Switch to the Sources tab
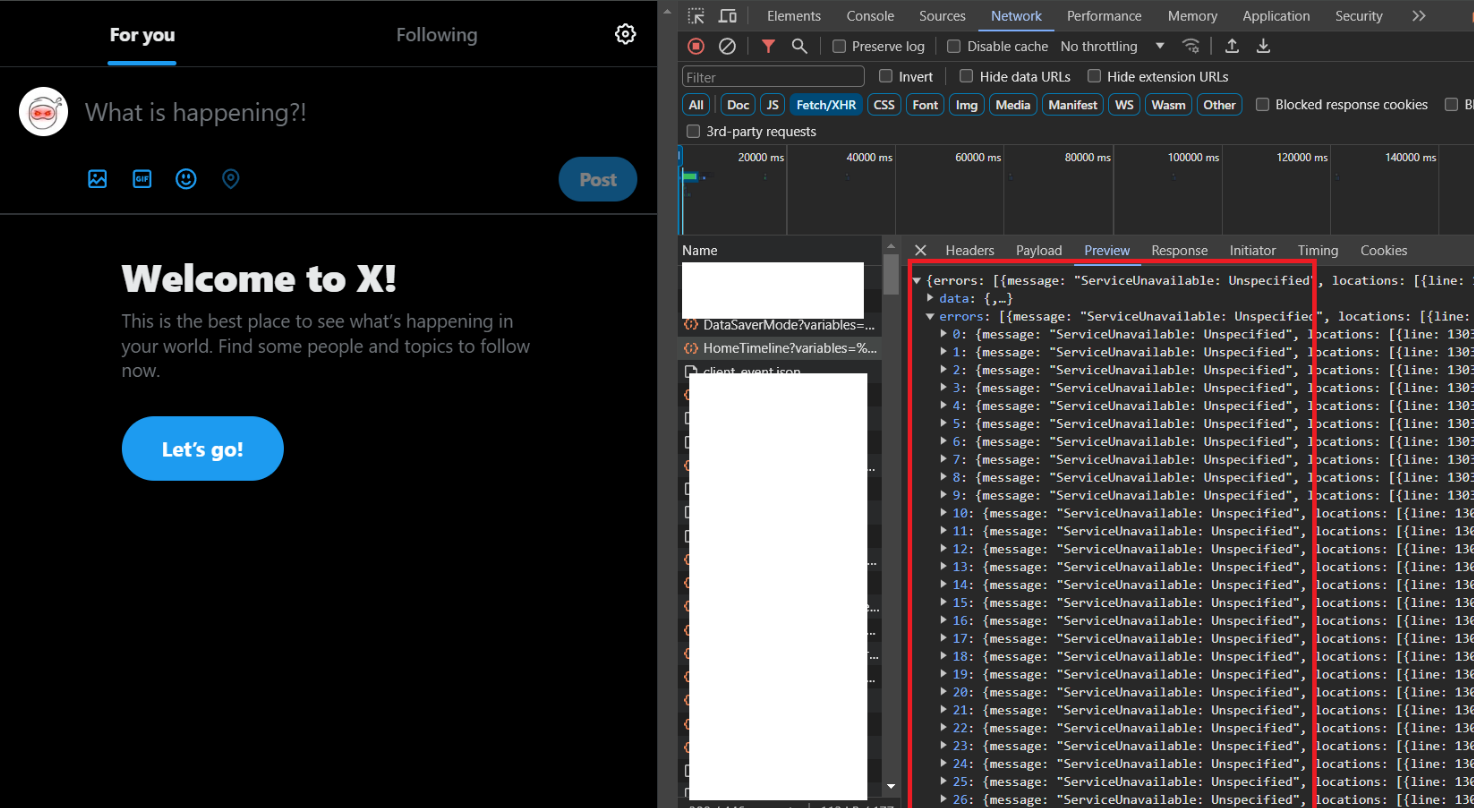Screen dimensions: 1474x808 (x=942, y=16)
